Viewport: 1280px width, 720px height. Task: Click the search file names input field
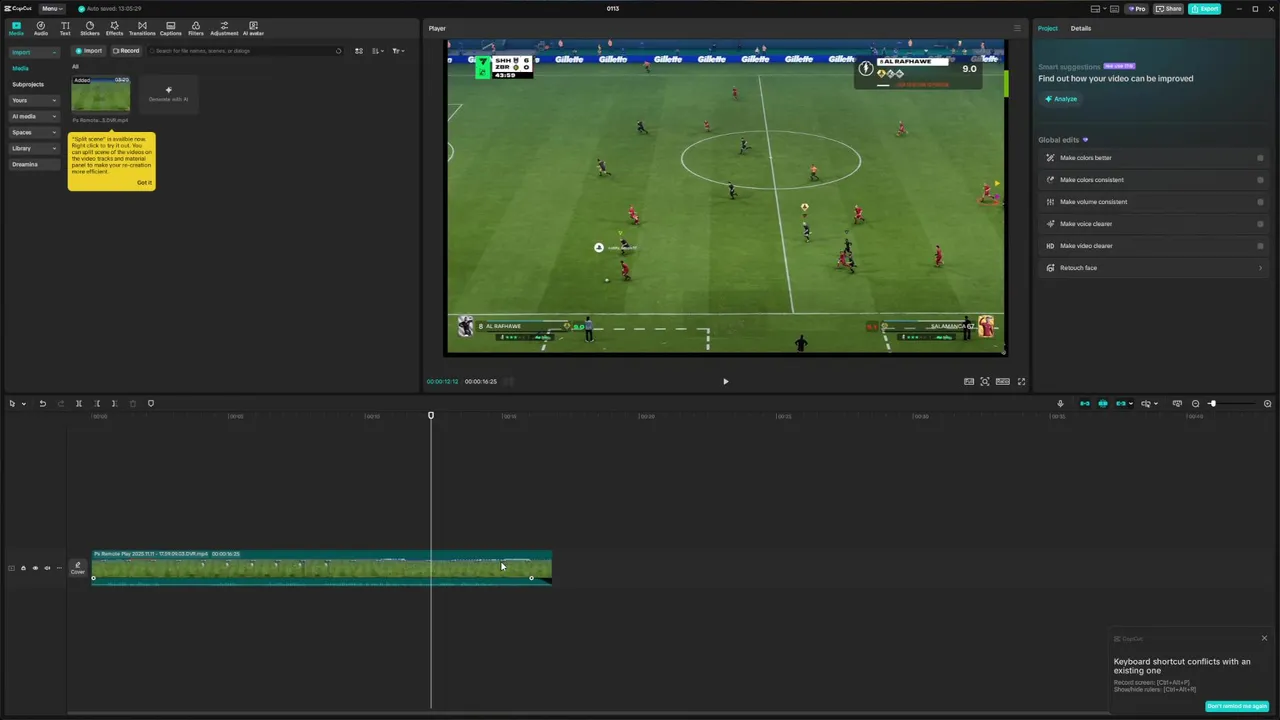(x=245, y=51)
